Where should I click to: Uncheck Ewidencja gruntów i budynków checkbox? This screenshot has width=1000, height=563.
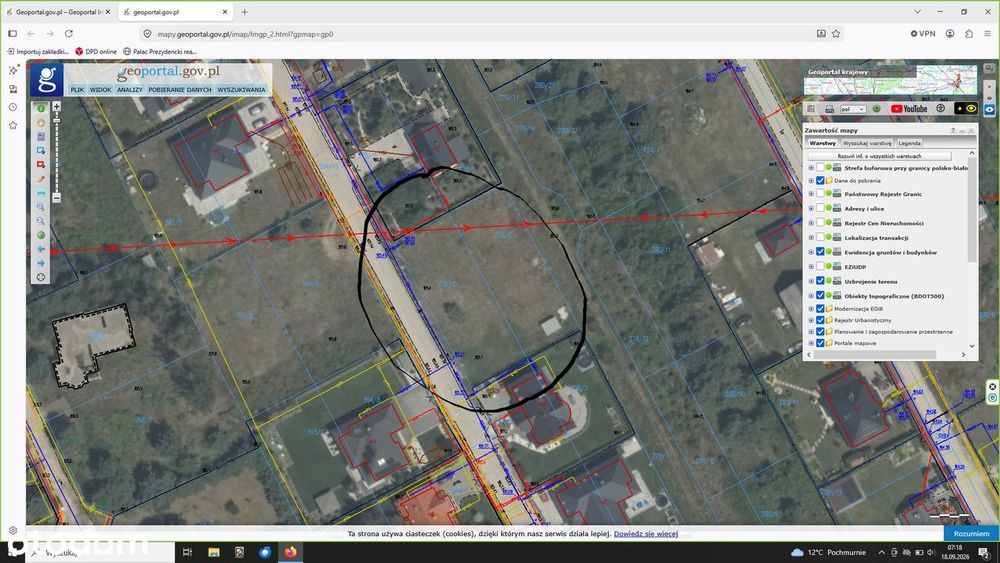point(820,252)
